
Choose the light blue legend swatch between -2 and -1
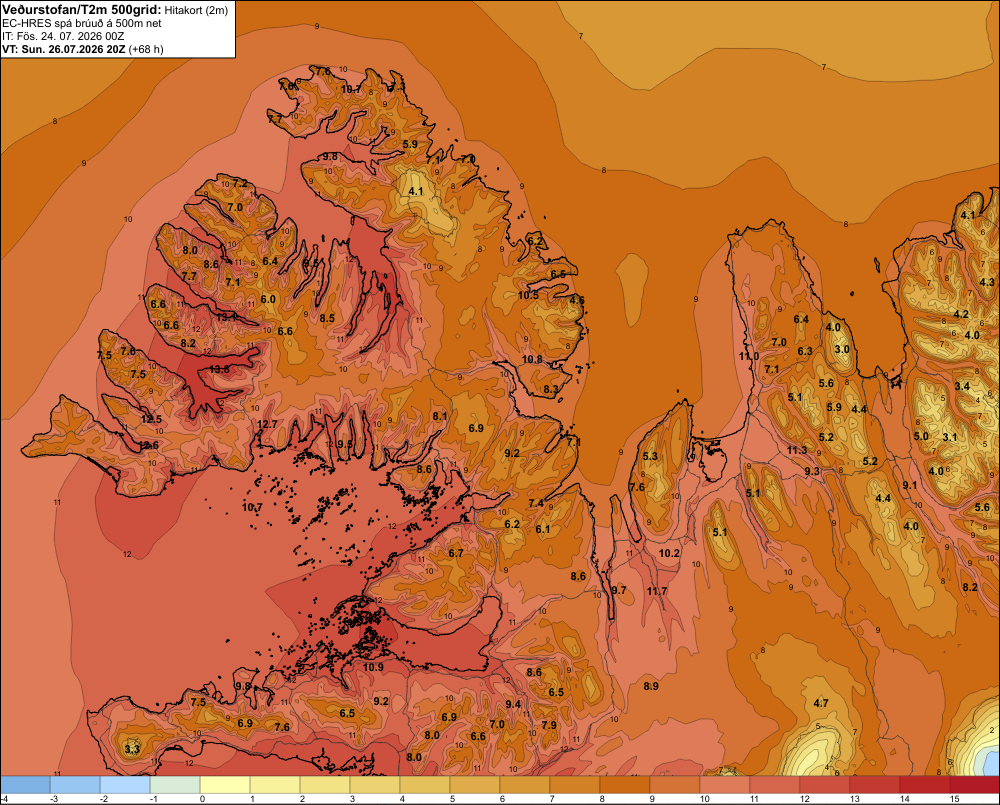click(126, 785)
